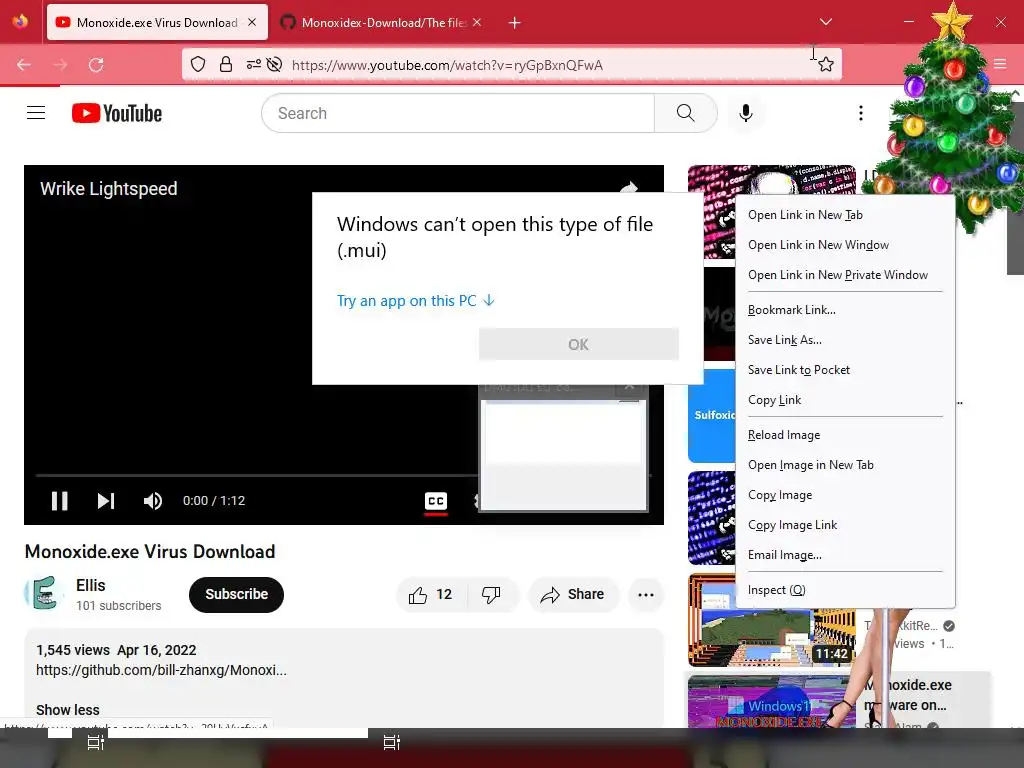The height and width of the screenshot is (768, 1024).
Task: Seek using the video progress bar
Action: pos(257,475)
